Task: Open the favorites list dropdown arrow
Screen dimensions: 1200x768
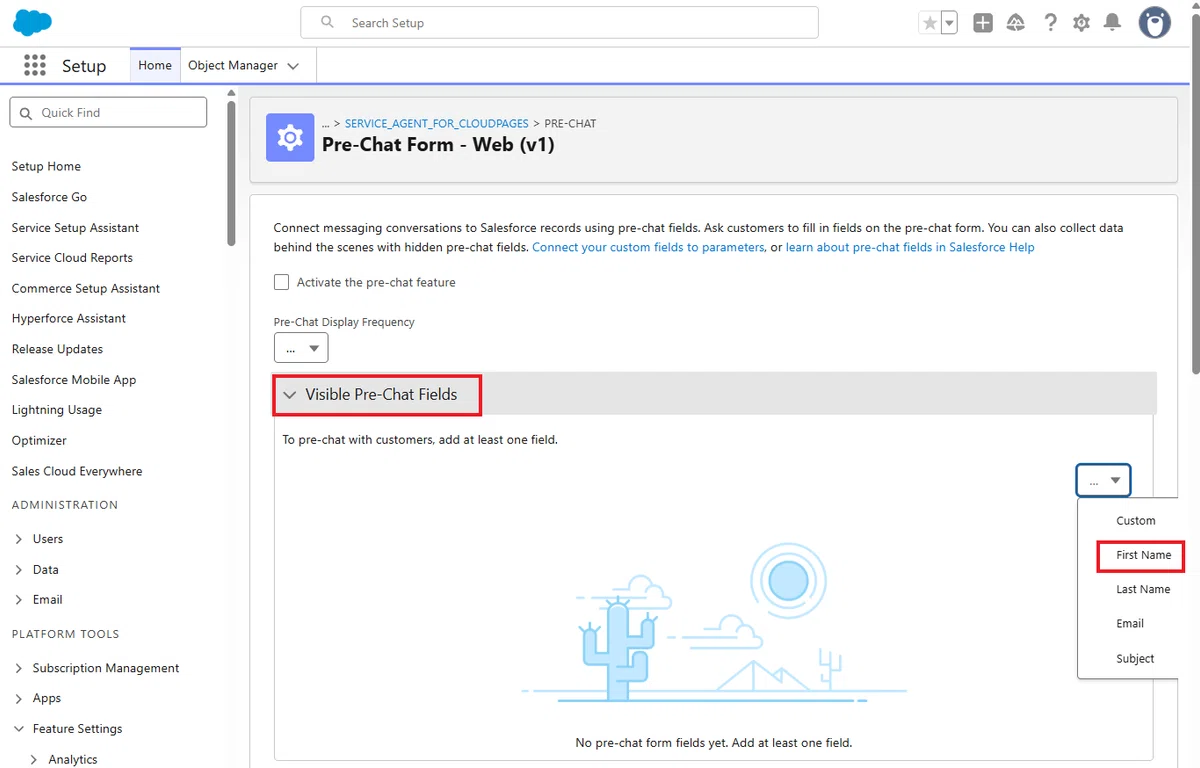Action: (x=949, y=23)
